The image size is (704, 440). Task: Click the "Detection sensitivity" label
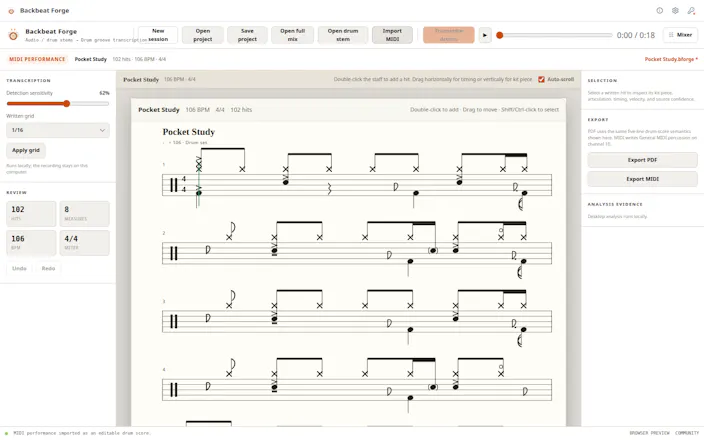[30, 93]
